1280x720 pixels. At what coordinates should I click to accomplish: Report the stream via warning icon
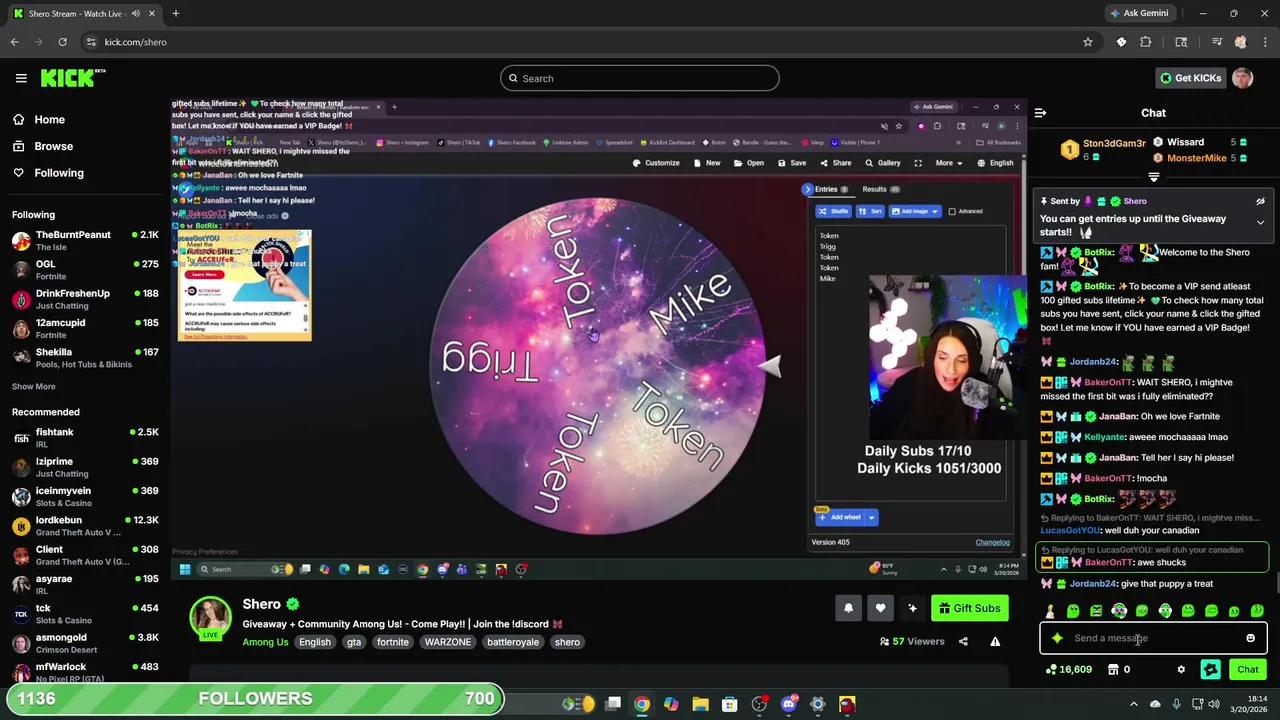click(995, 642)
